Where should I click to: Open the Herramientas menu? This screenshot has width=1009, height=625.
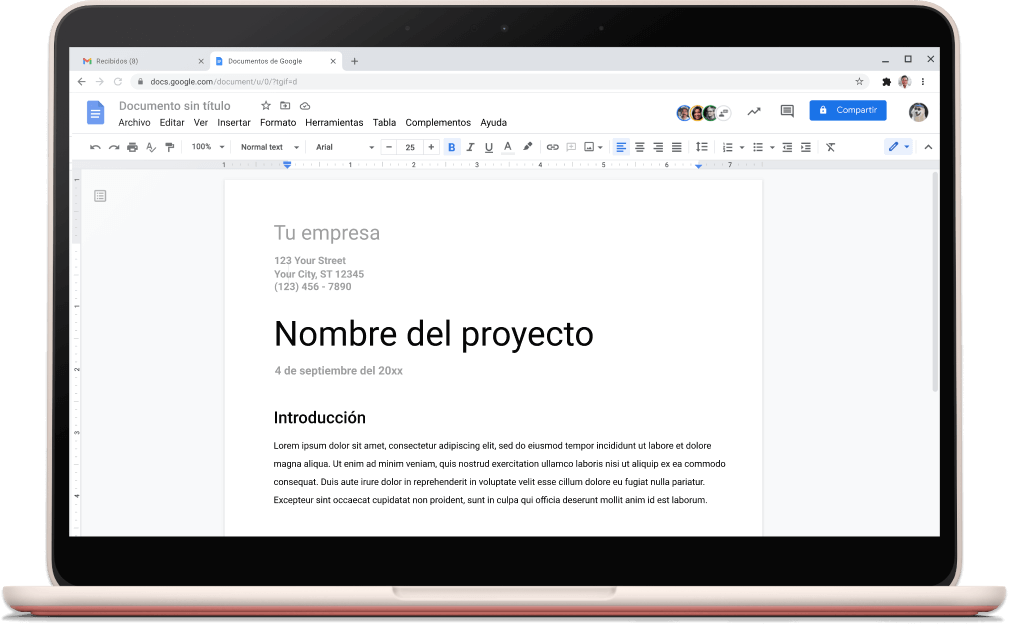click(x=334, y=122)
